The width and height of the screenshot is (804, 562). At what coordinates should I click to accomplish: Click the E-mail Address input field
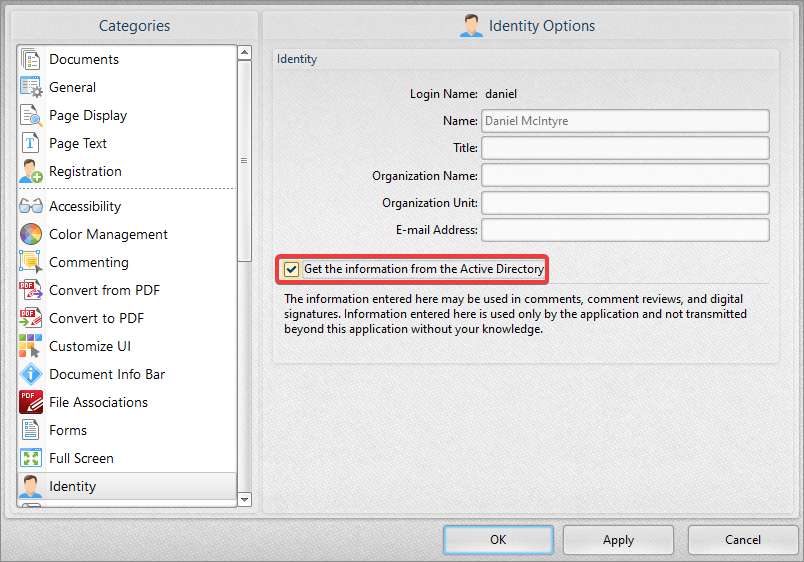pyautogui.click(x=625, y=230)
